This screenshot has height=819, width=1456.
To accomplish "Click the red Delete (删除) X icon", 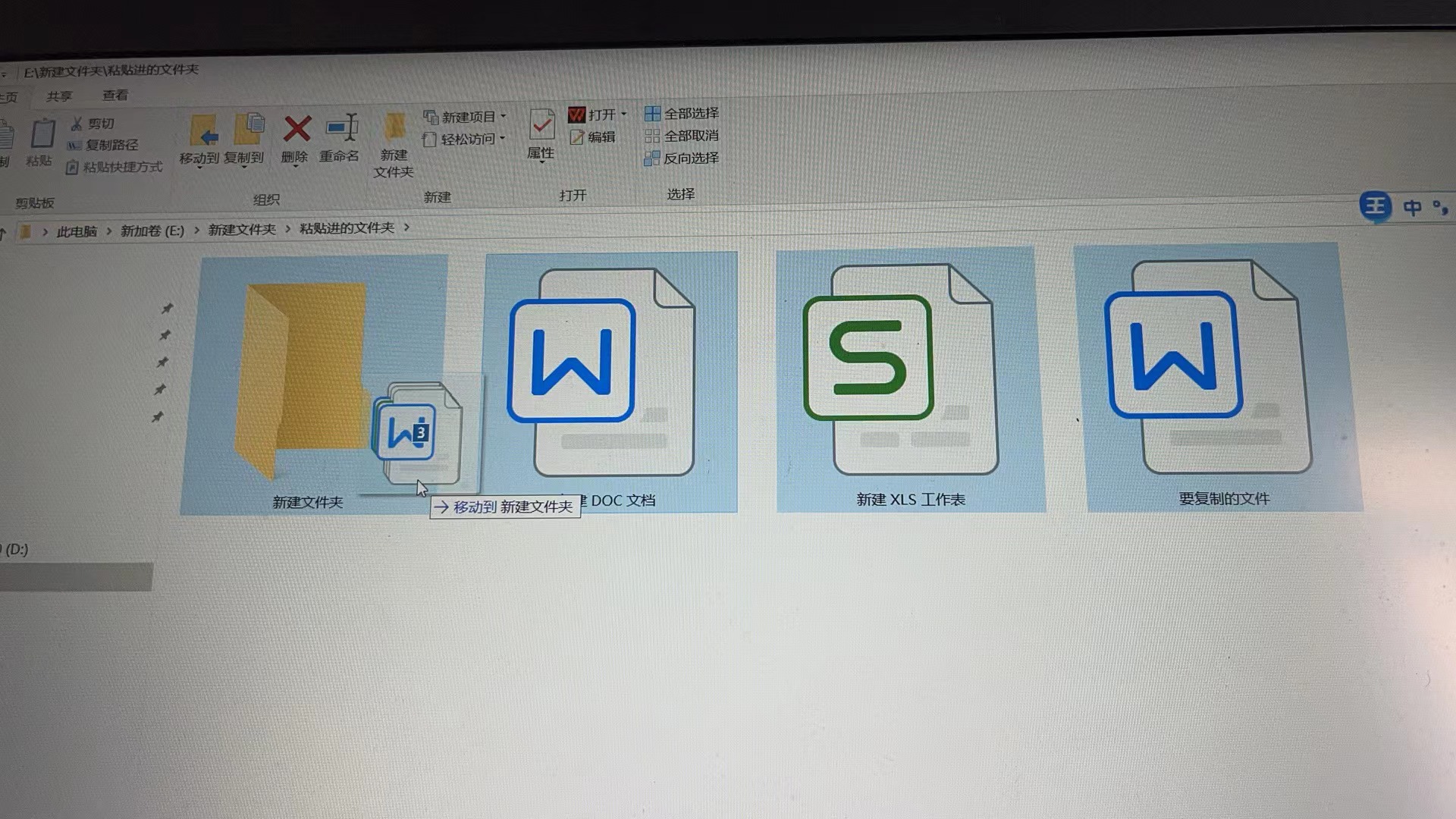I will (297, 128).
